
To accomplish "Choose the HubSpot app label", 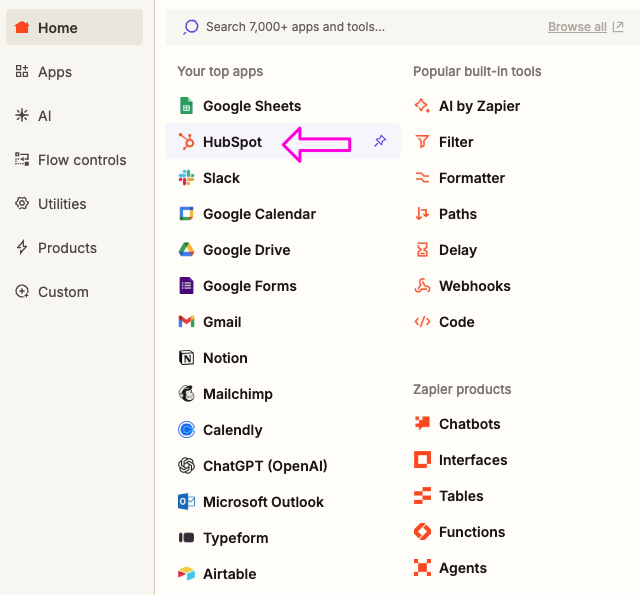I will [232, 142].
